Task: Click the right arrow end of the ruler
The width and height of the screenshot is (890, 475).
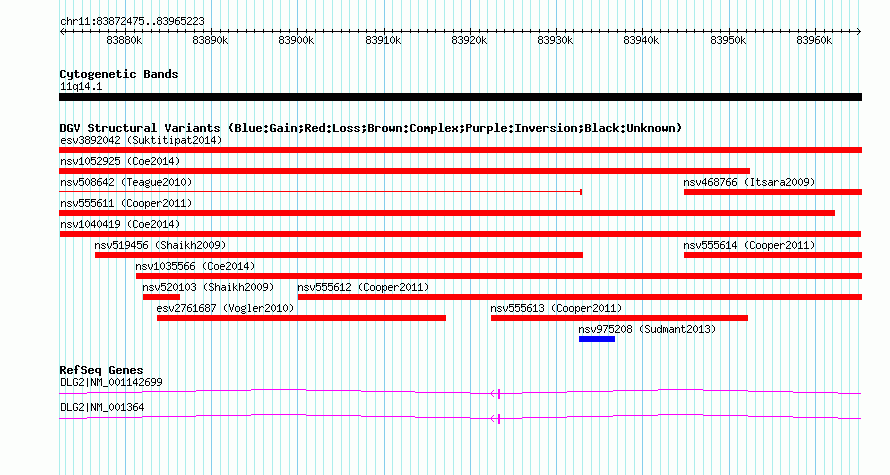Action: tap(859, 32)
